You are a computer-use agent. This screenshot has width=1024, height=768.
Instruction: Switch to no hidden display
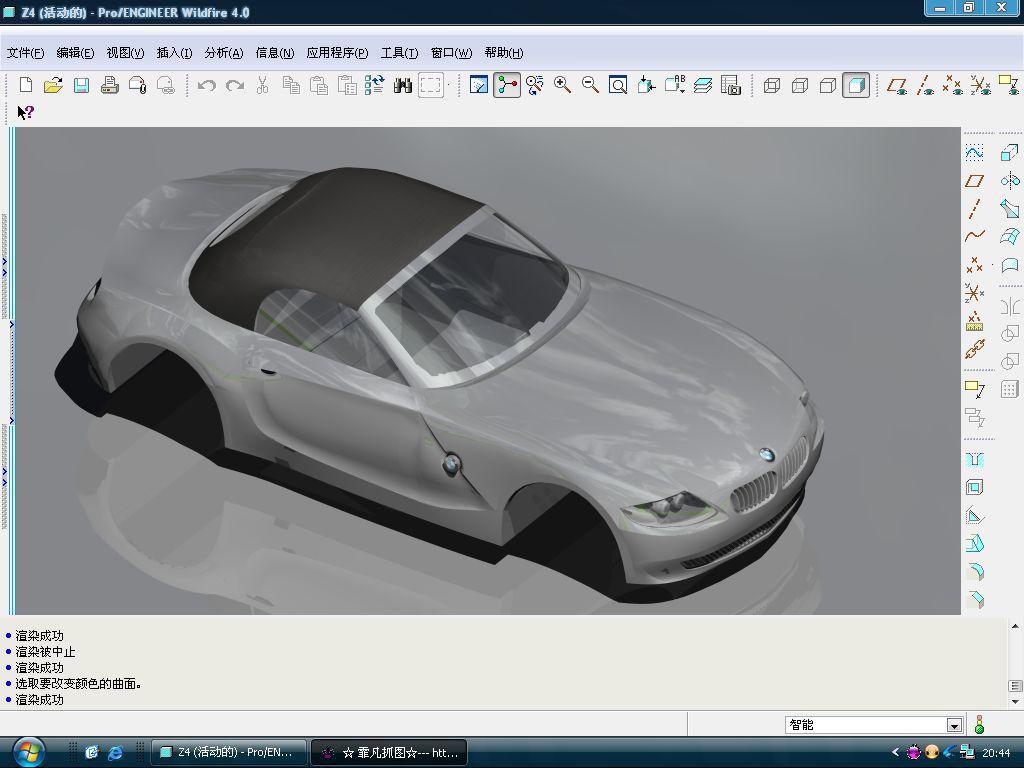click(x=828, y=85)
